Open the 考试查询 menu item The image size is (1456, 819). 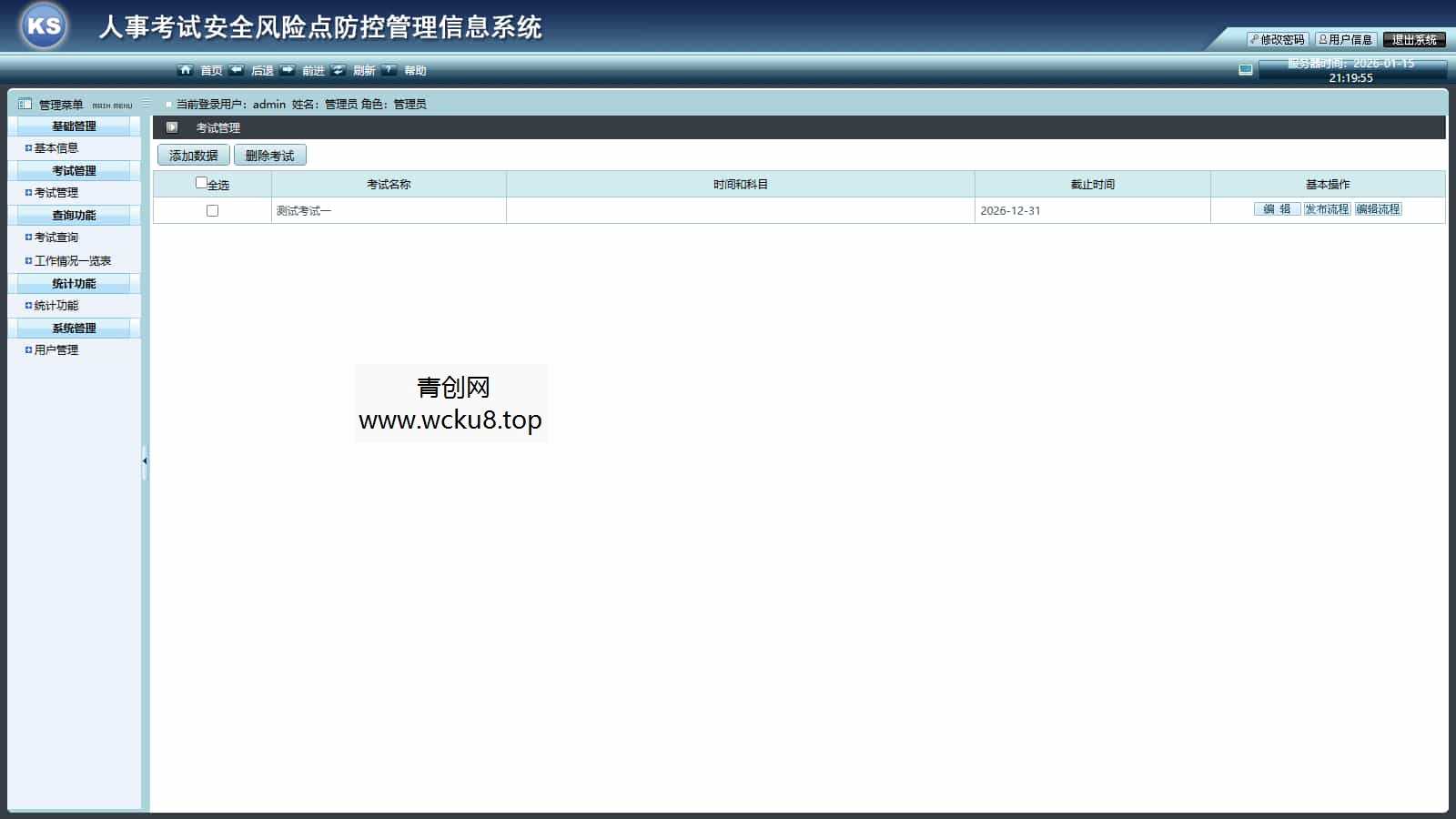[x=56, y=238]
